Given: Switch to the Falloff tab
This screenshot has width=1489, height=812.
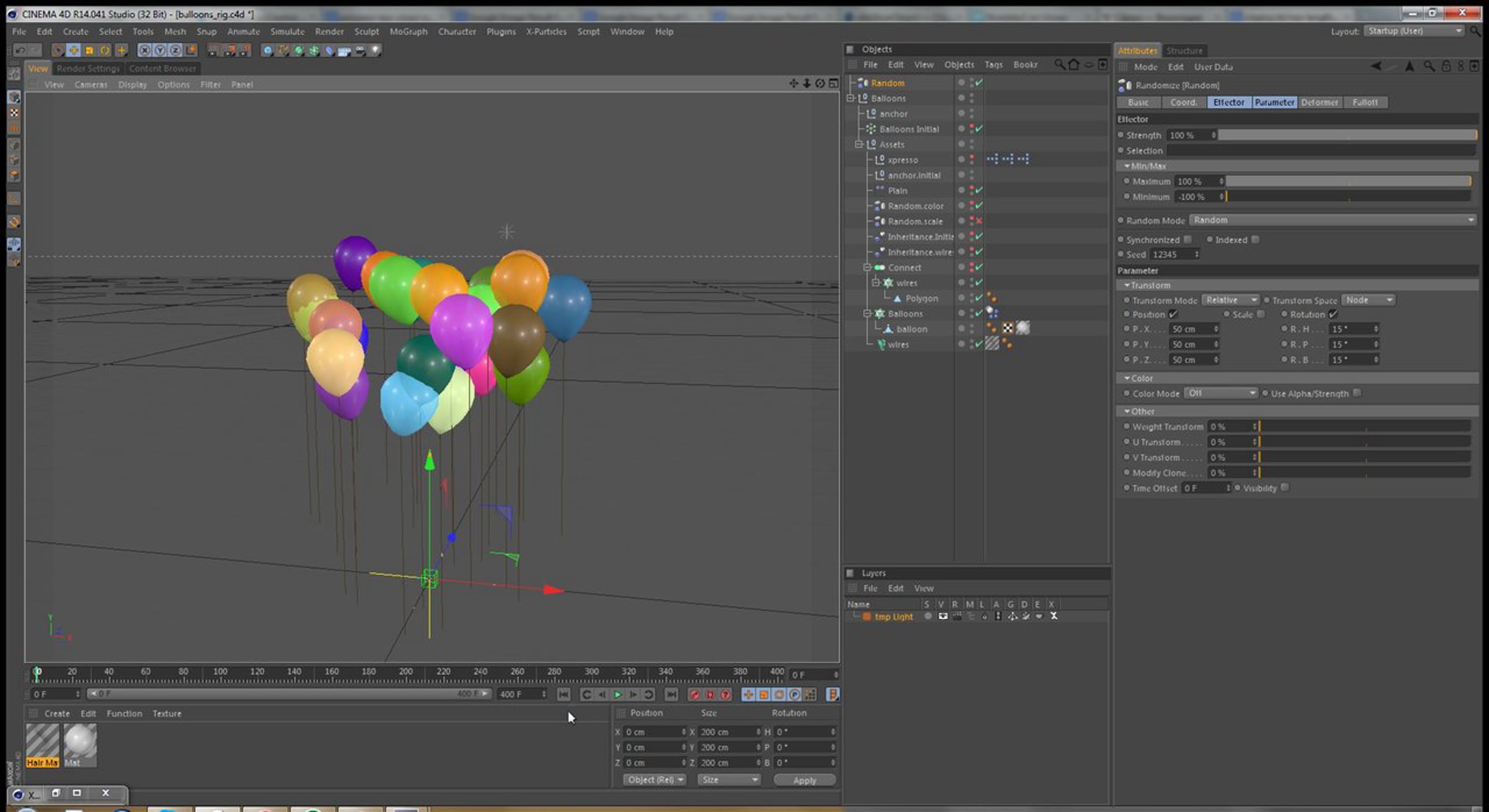Looking at the screenshot, I should (x=1365, y=102).
